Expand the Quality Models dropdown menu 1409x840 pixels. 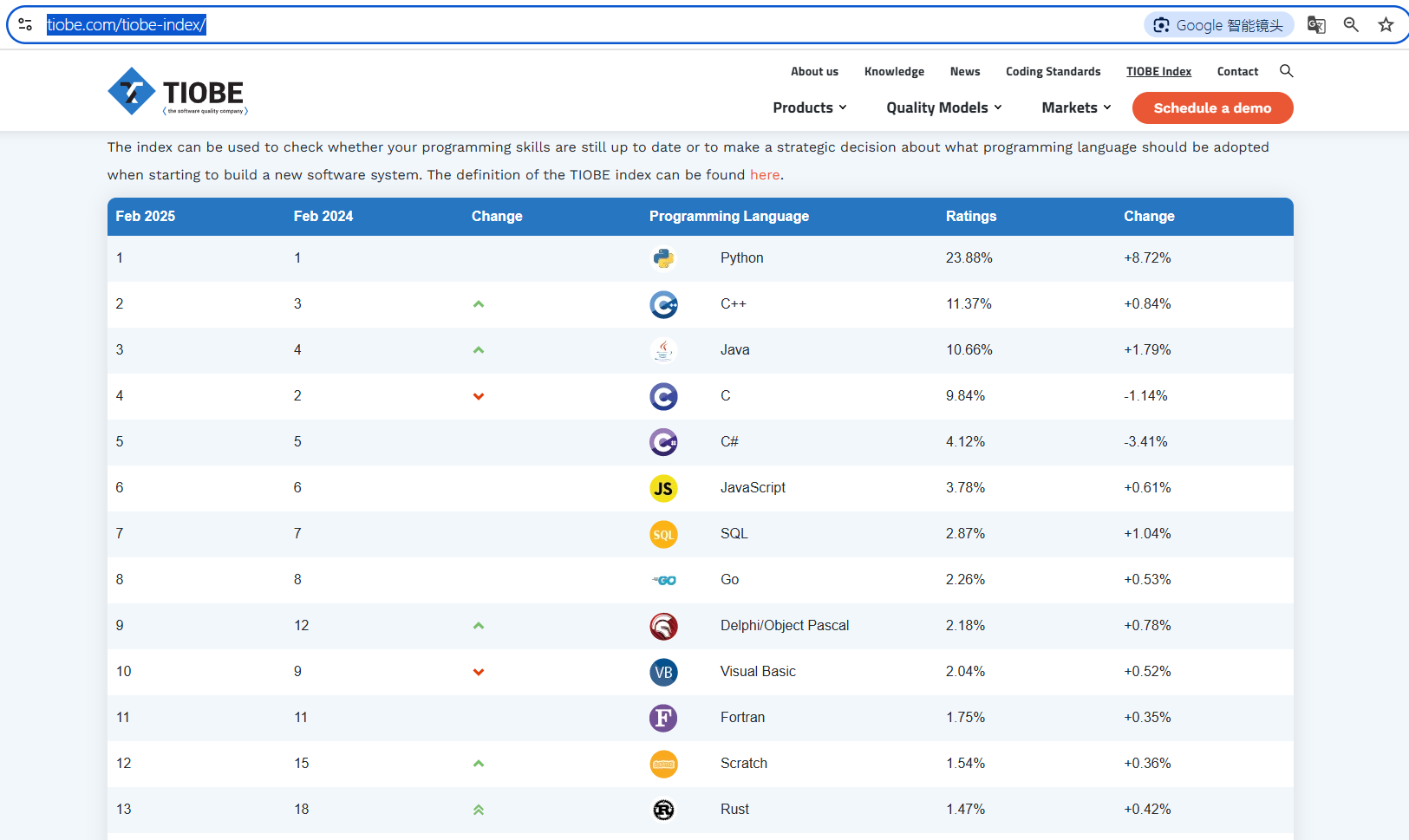(944, 107)
